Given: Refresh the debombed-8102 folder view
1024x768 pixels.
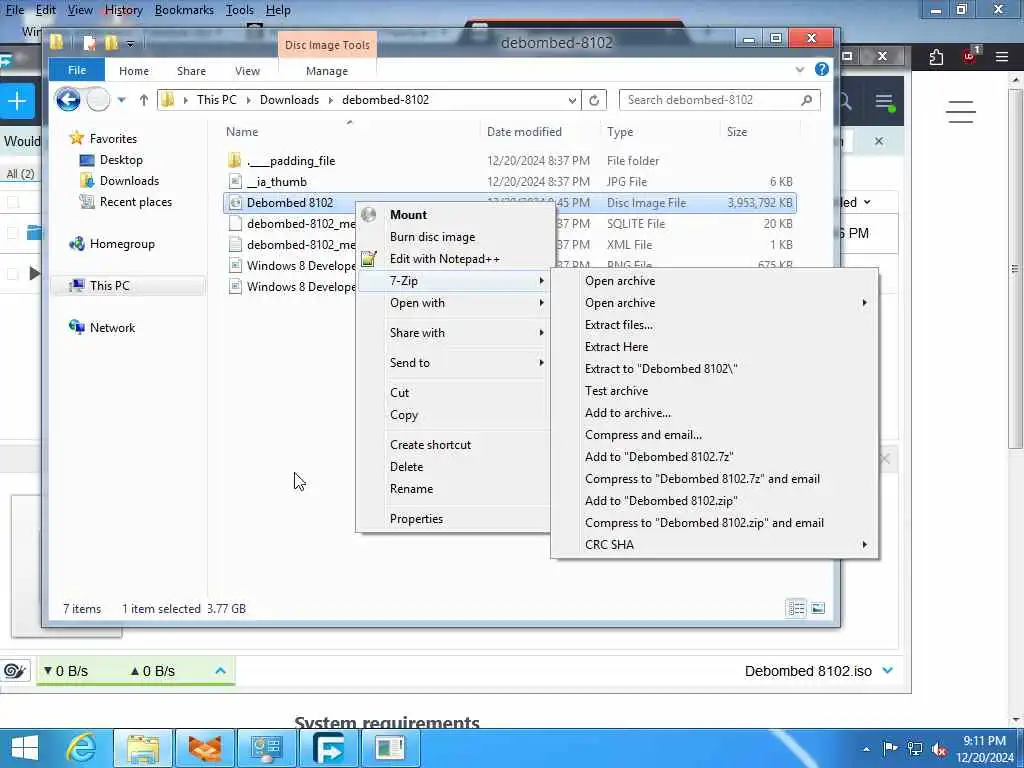Looking at the screenshot, I should point(594,100).
